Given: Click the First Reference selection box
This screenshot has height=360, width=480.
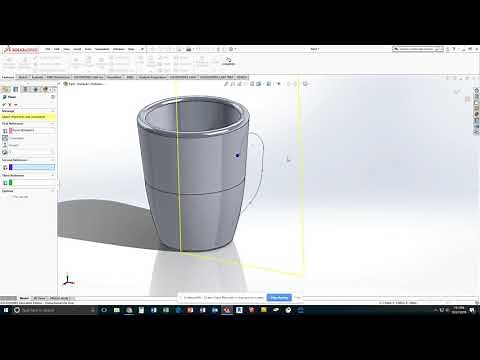Looking at the screenshot, I should [x=34, y=131].
